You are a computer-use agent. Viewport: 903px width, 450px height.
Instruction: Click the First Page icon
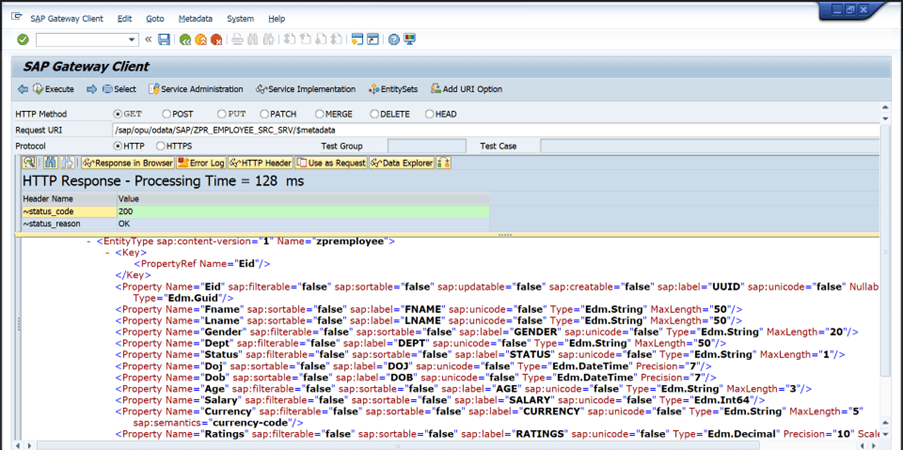point(290,40)
